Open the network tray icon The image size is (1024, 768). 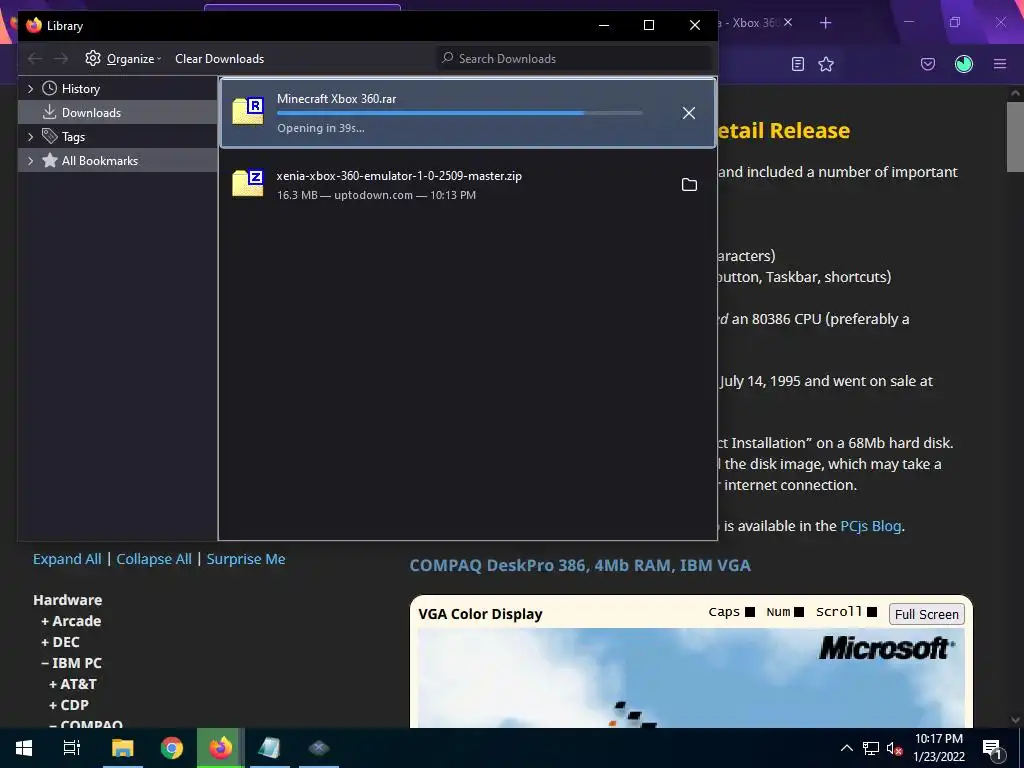(871, 748)
